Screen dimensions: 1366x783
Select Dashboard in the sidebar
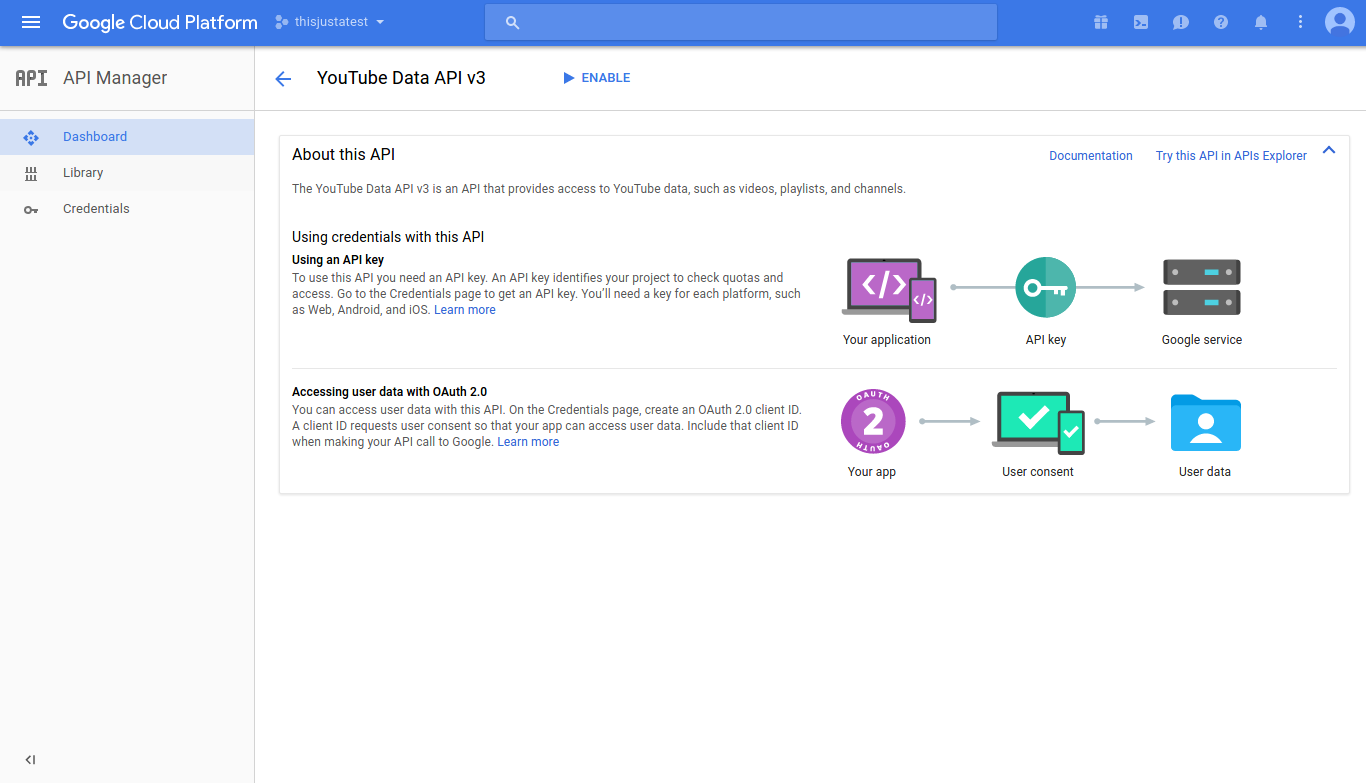(x=127, y=137)
